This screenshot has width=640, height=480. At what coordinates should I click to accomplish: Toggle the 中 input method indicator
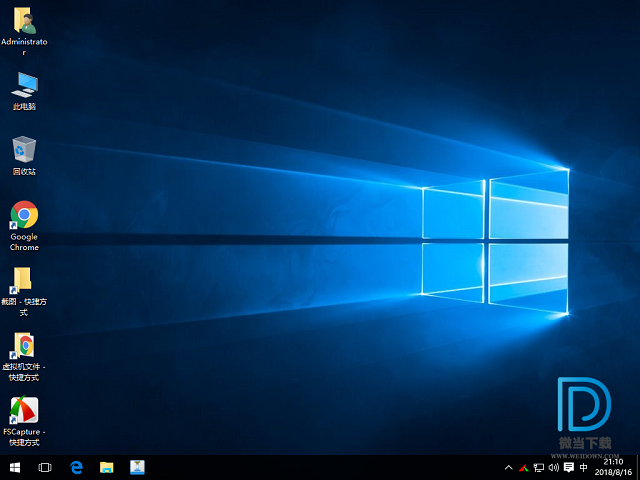pos(584,468)
